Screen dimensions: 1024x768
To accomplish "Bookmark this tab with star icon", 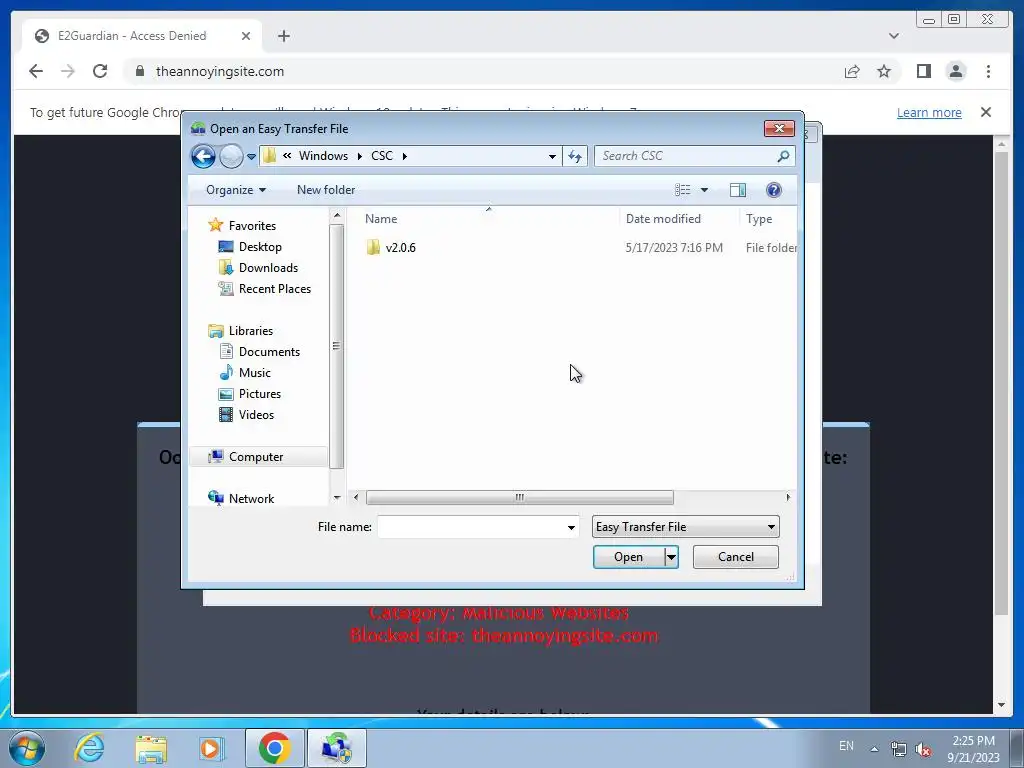I will (x=884, y=71).
